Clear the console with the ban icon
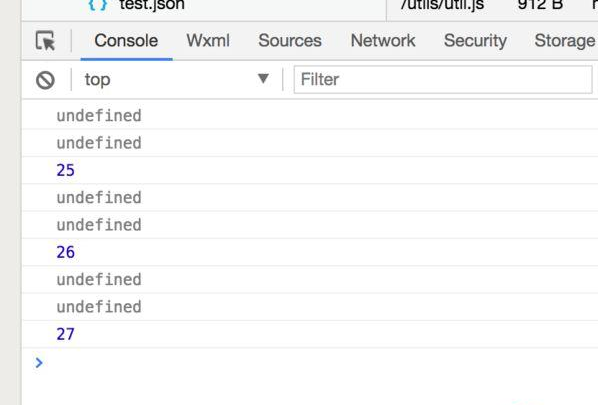Screen dimensions: 598x405 point(45,80)
